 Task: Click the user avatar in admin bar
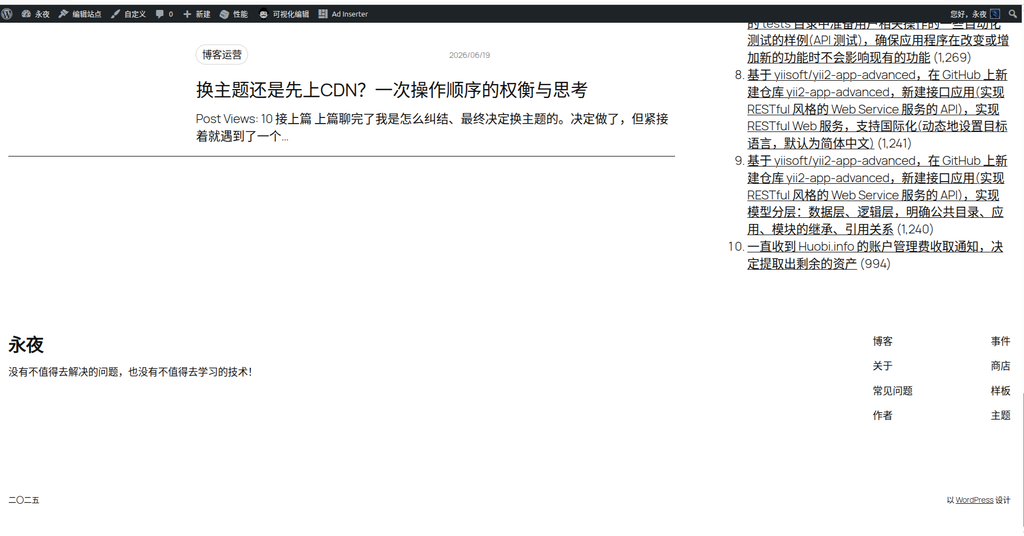pyautogui.click(x=995, y=14)
